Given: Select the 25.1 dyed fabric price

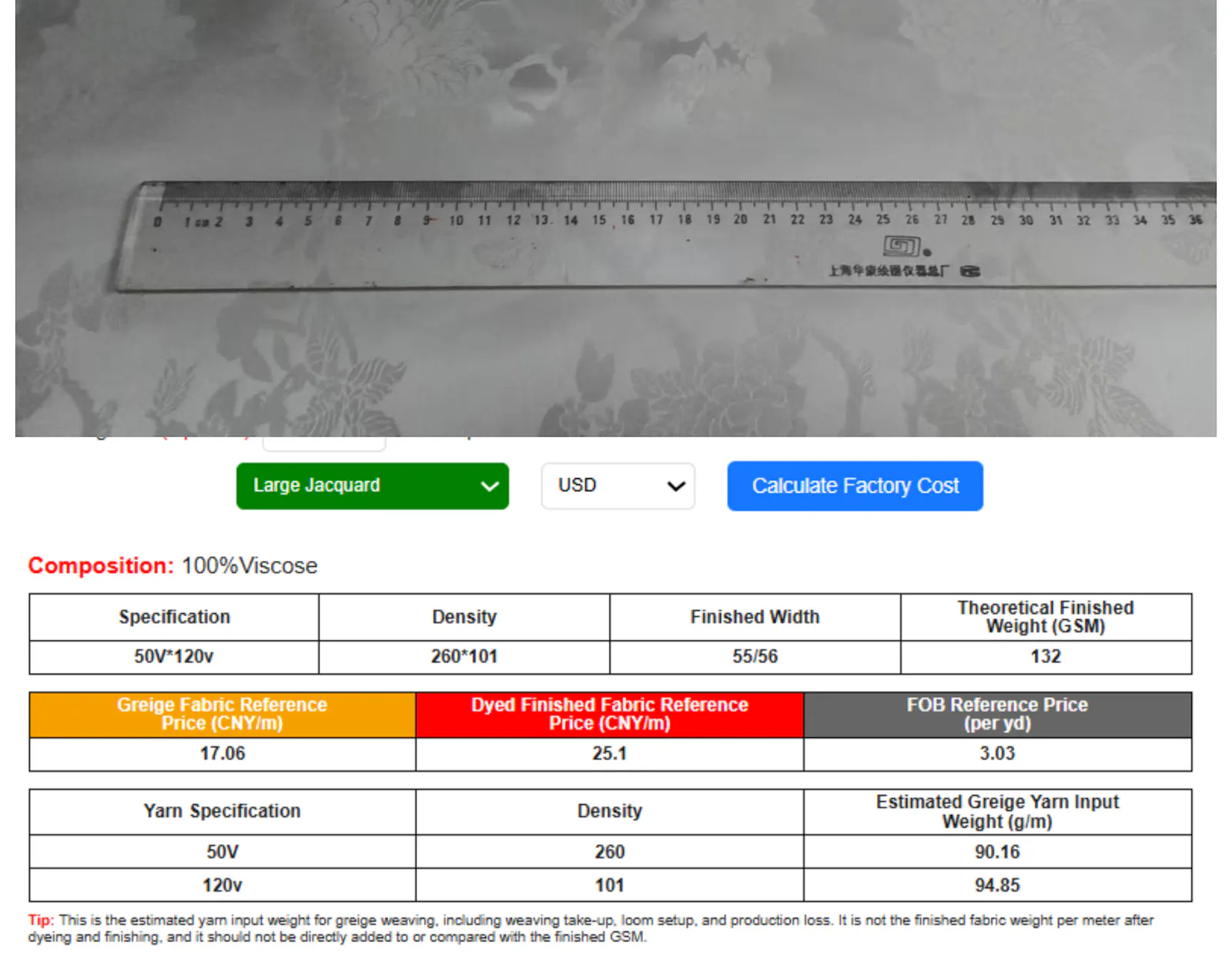Looking at the screenshot, I should coord(610,754).
